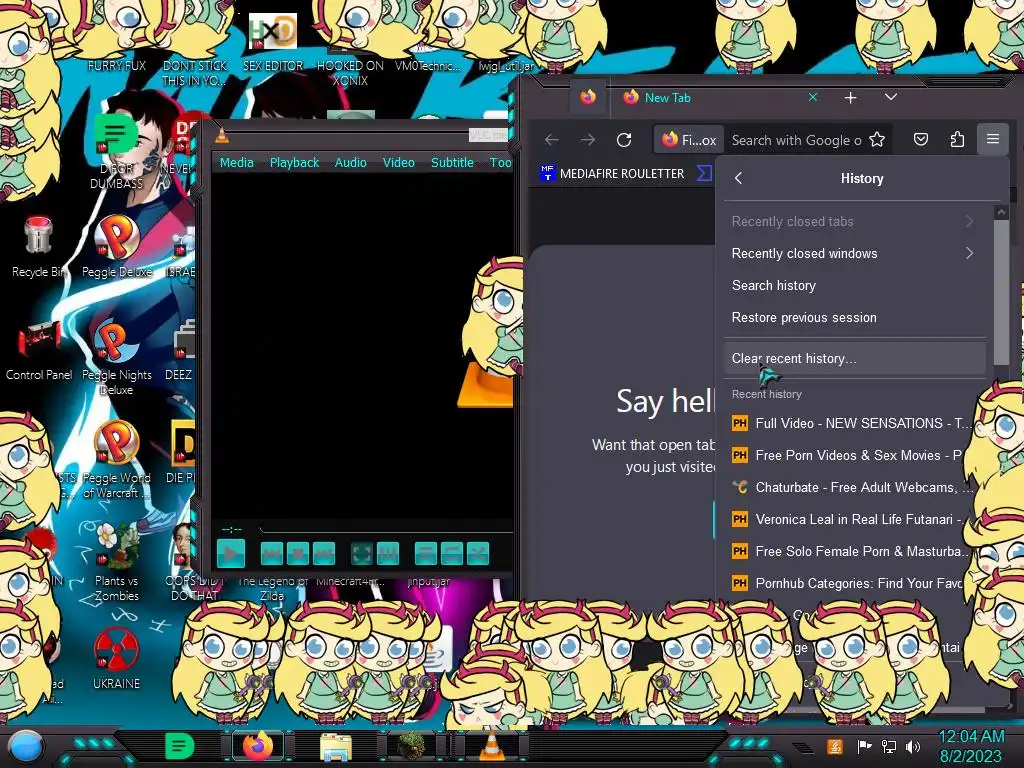The height and width of the screenshot is (768, 1024).
Task: Toggle VLC shuffle random button
Action: coord(478,554)
